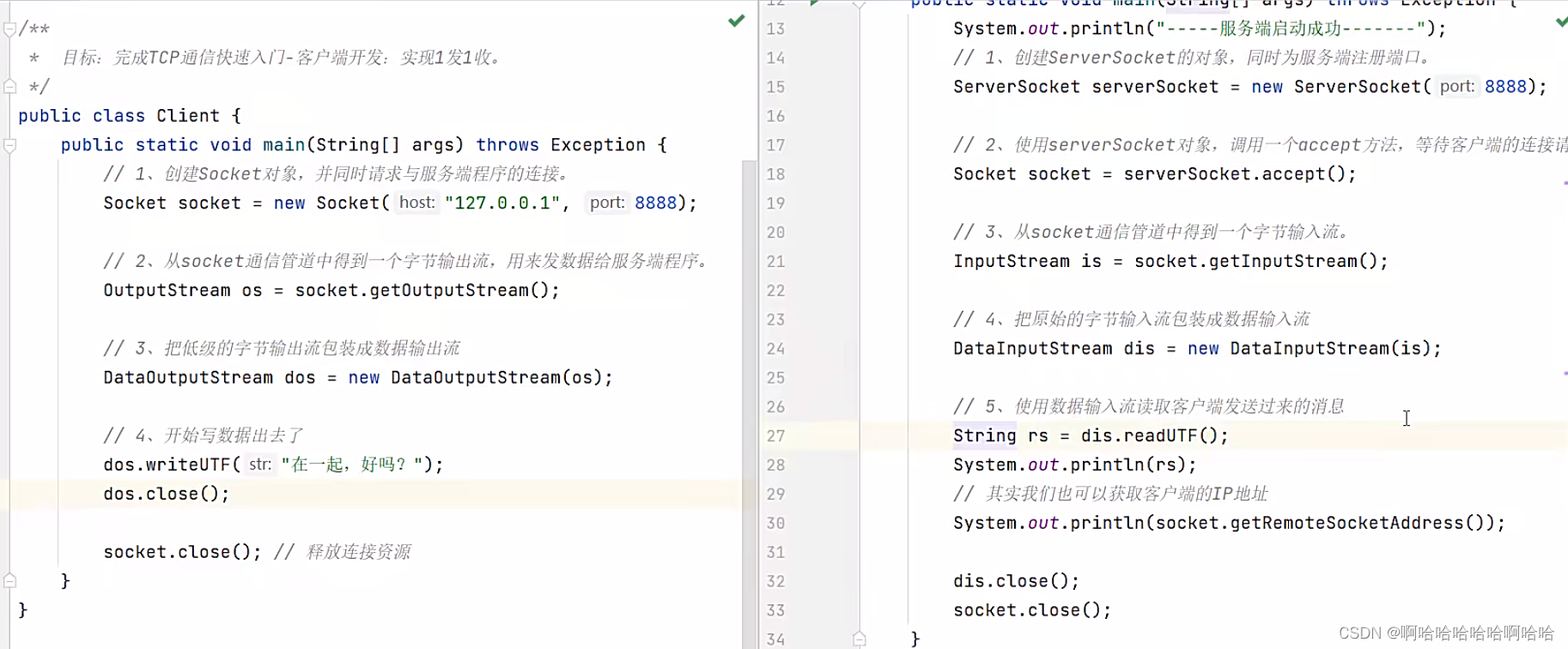Screen dimensions: 1568x649
Task: Click the "127.0.0.1" host string
Action: click(x=502, y=203)
